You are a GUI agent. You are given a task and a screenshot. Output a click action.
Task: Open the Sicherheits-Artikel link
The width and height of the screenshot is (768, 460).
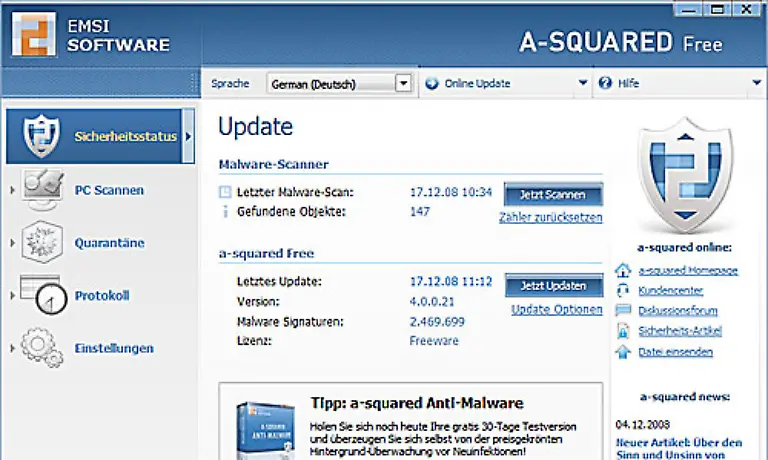coord(680,331)
